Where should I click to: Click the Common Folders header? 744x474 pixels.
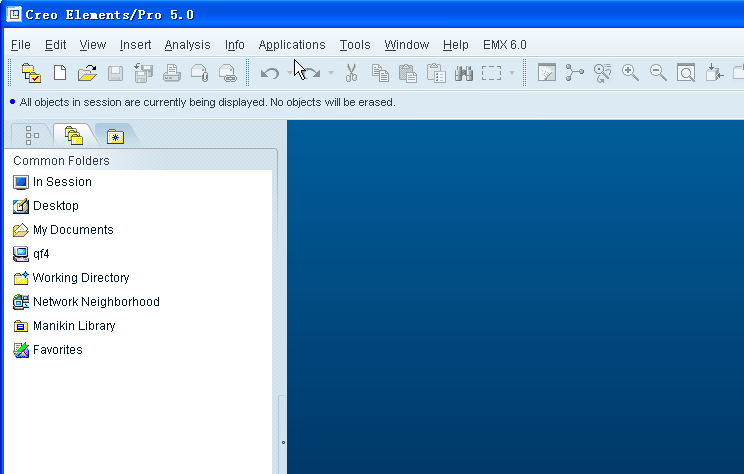coord(61,161)
